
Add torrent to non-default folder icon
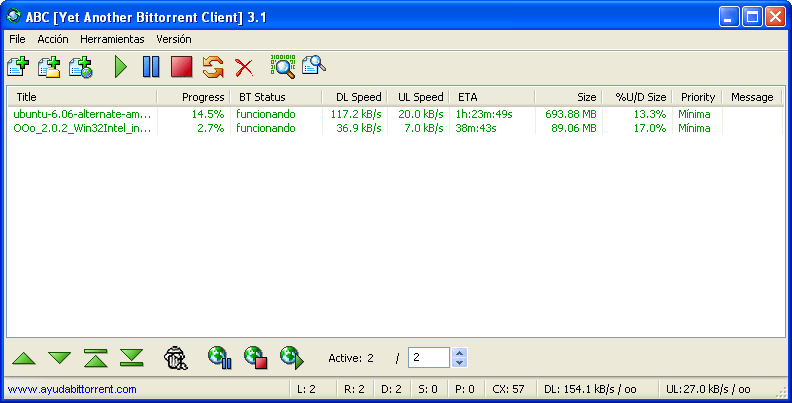coord(50,67)
